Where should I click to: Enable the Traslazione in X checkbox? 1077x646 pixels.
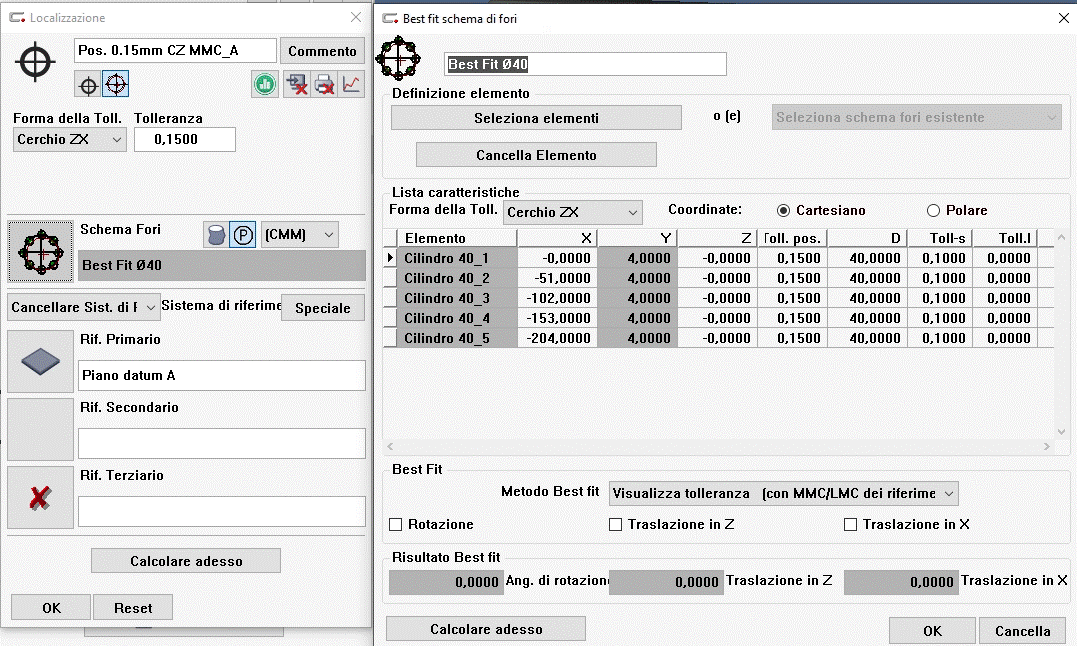pyautogui.click(x=850, y=524)
